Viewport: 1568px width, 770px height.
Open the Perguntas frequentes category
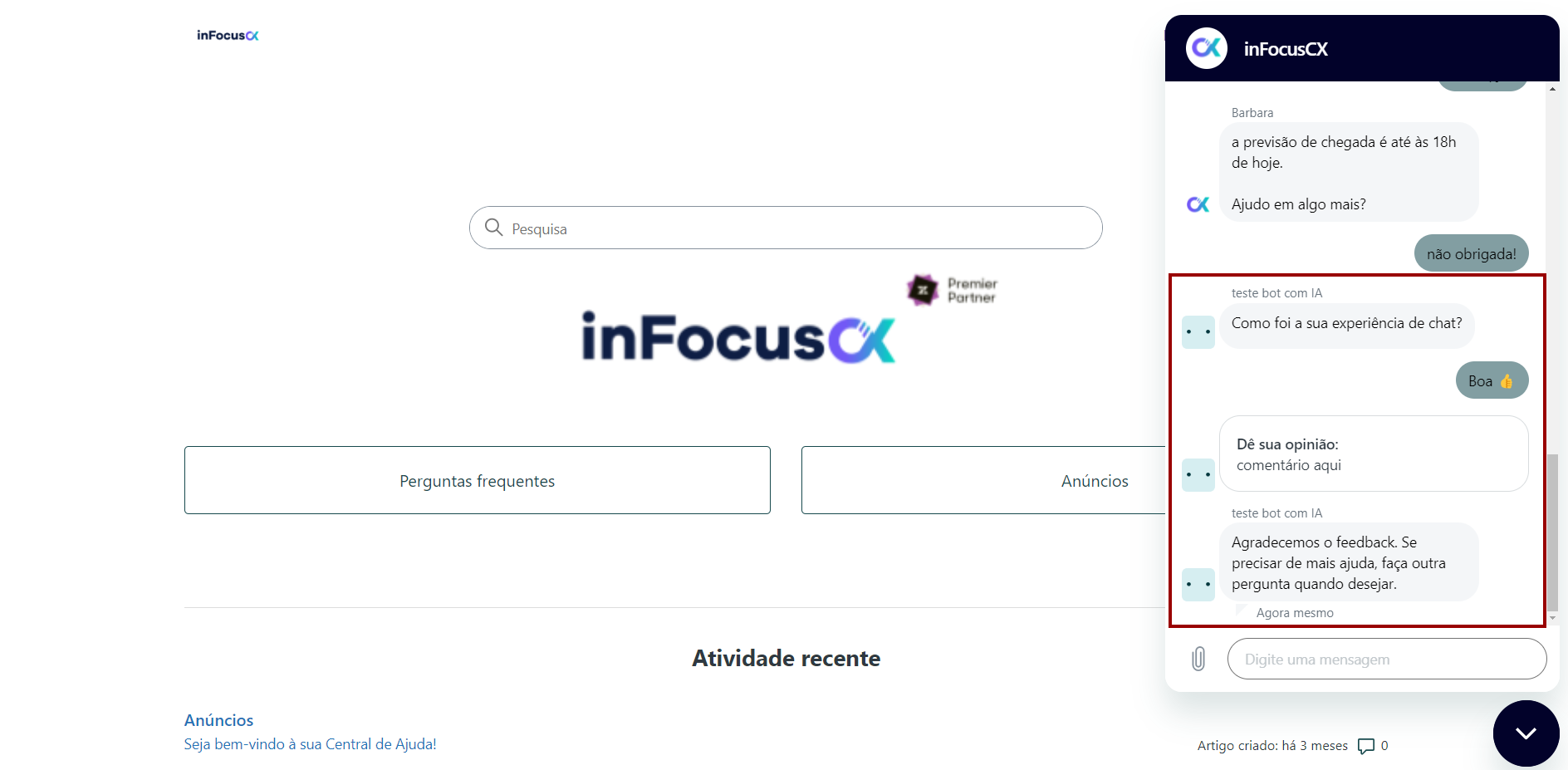coord(477,480)
